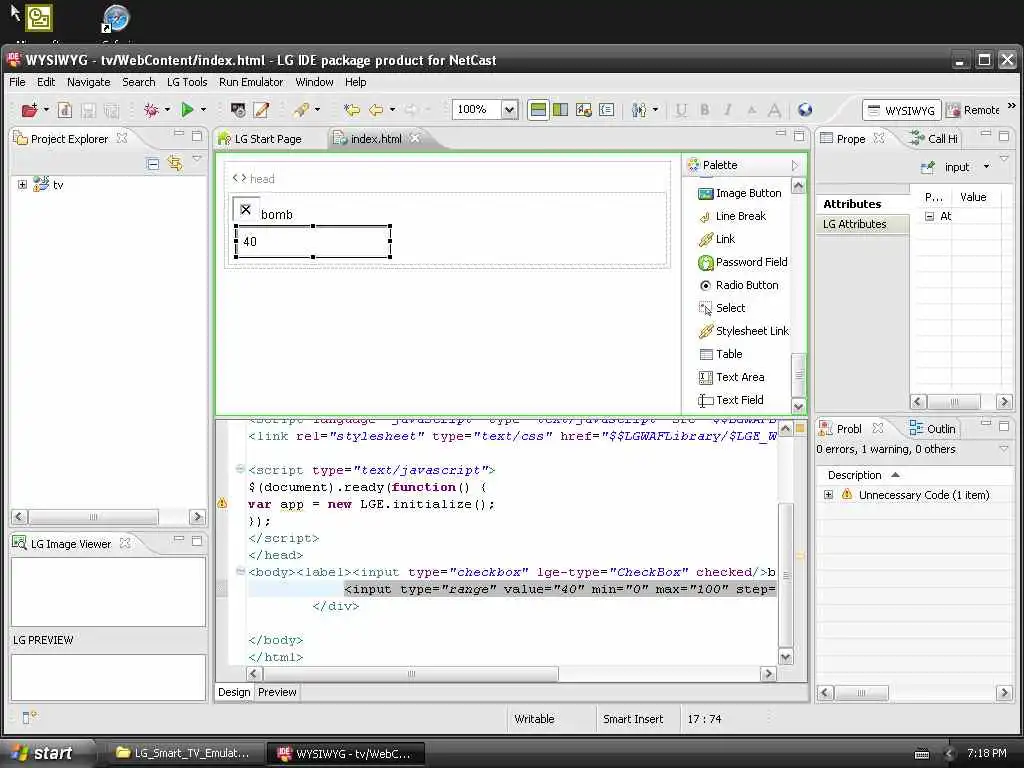Pick Text Field from the Palette
The image size is (1024, 768).
point(730,400)
